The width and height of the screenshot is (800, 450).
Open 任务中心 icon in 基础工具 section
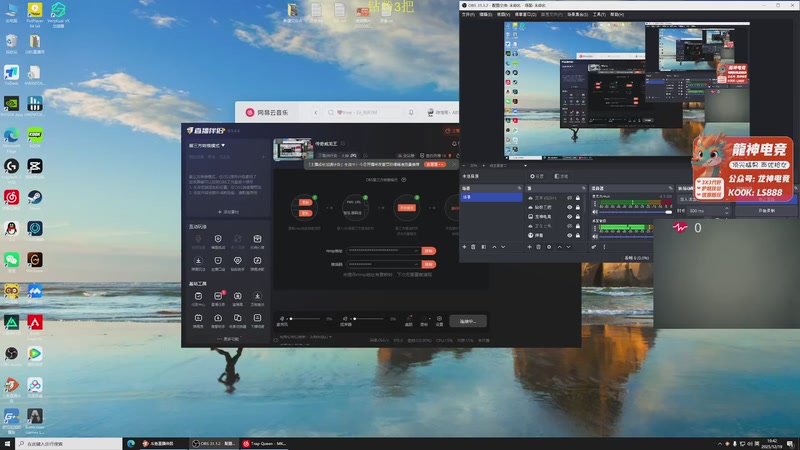click(198, 297)
